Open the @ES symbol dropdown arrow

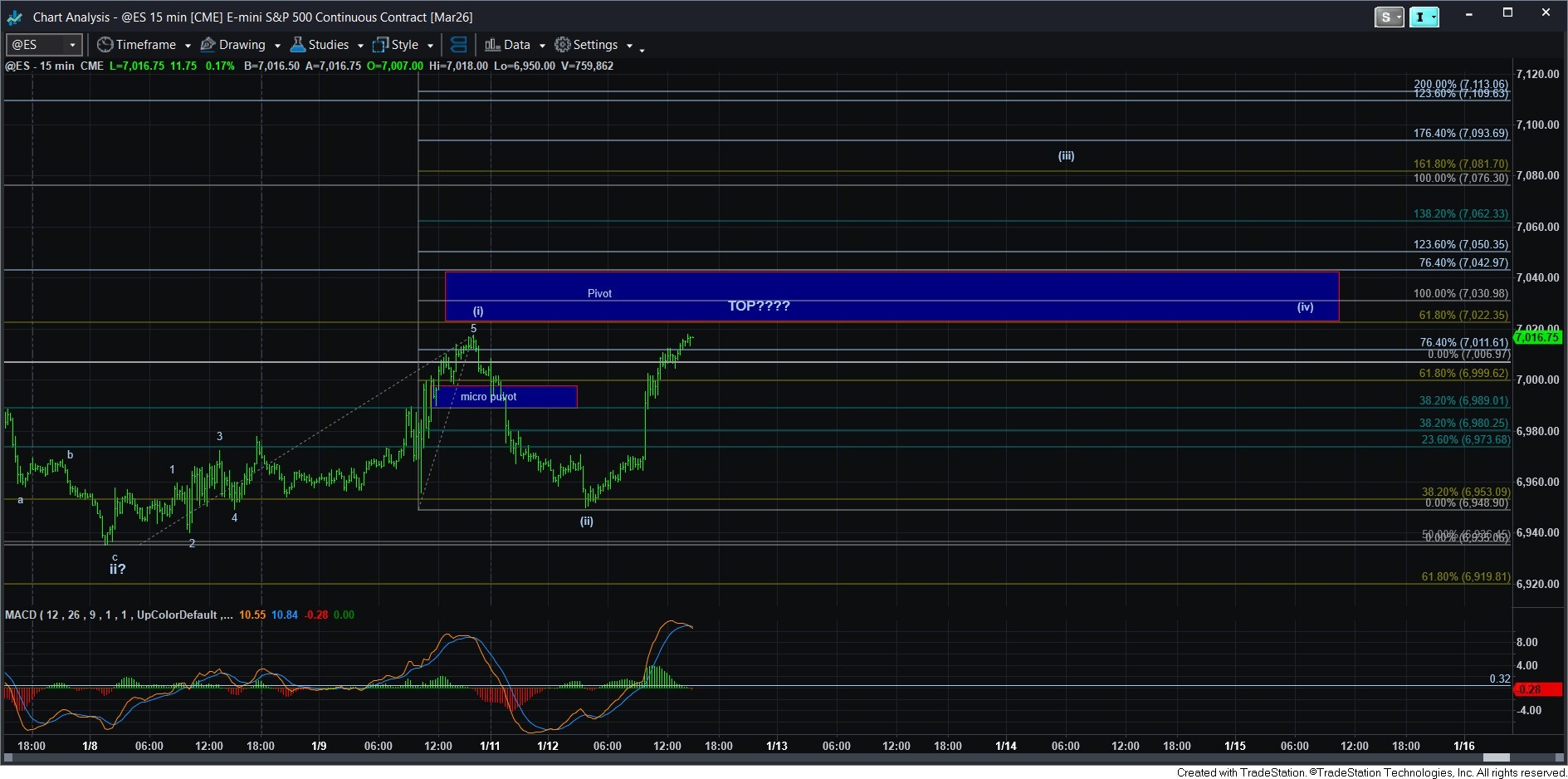pos(72,45)
